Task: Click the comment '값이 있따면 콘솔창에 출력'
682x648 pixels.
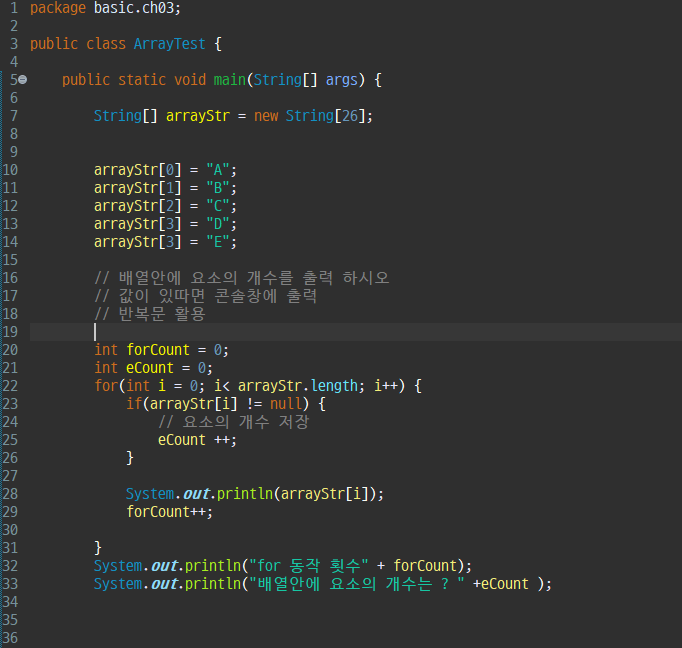Action: click(x=205, y=296)
